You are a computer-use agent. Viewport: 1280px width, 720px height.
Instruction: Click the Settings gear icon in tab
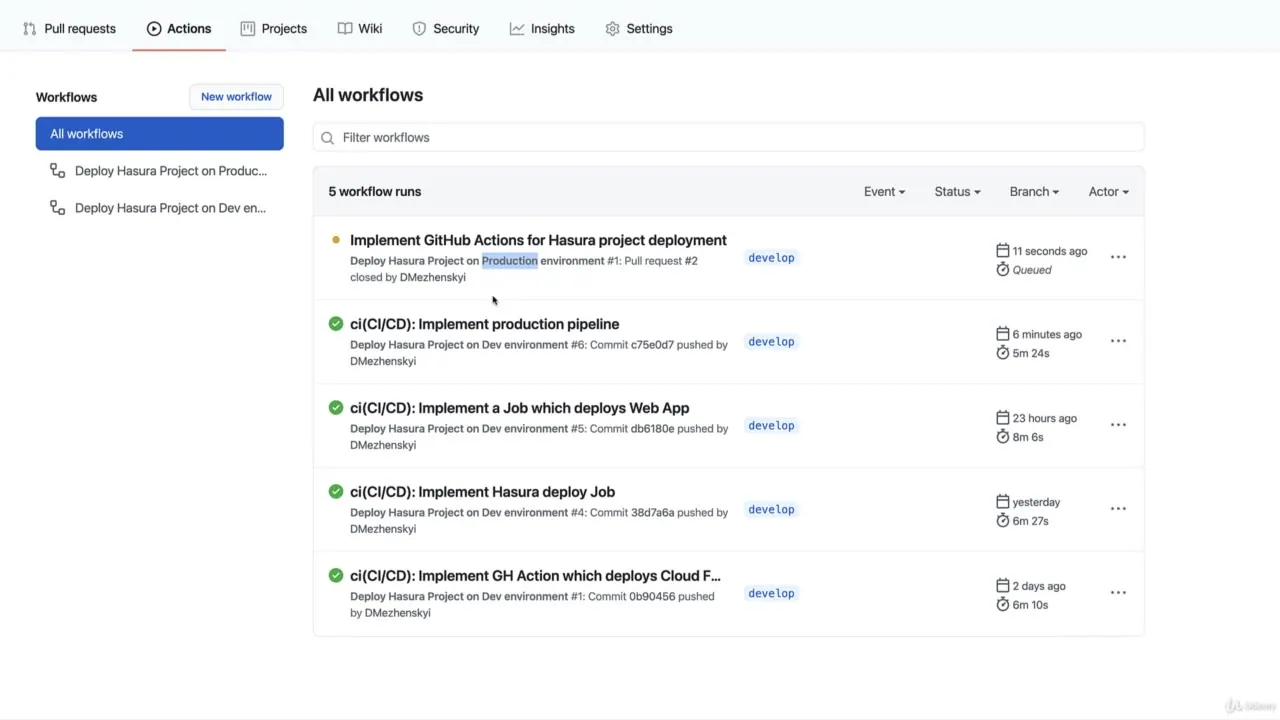613,29
